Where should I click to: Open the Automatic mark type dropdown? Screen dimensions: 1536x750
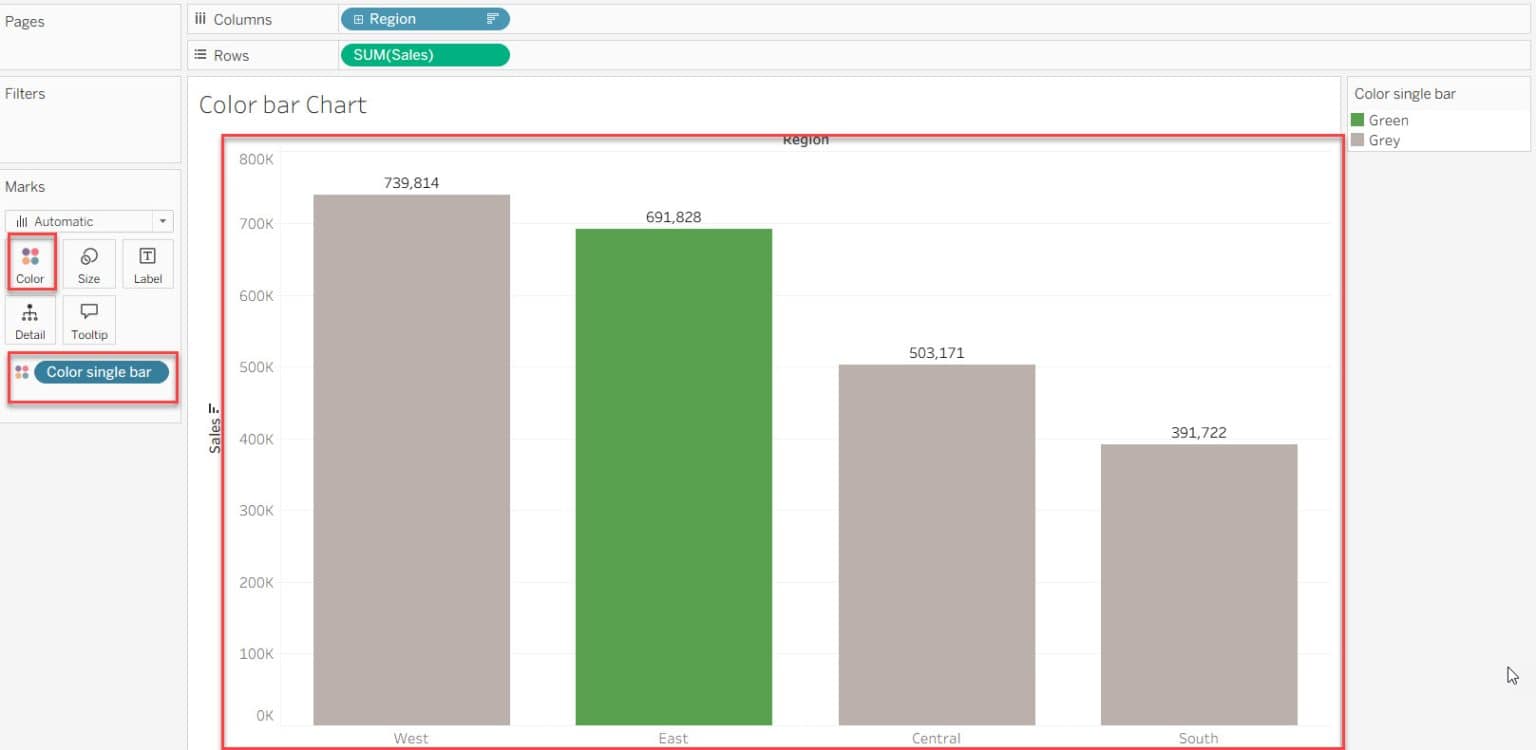(x=89, y=221)
